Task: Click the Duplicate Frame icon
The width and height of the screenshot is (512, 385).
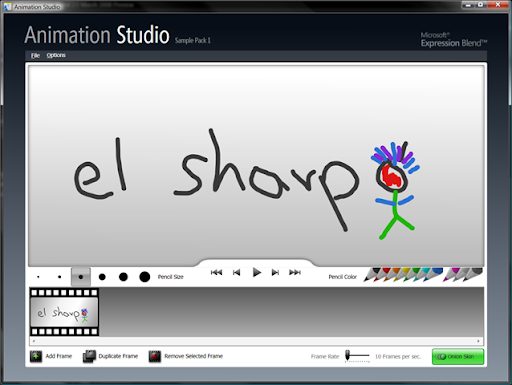Action: click(89, 356)
